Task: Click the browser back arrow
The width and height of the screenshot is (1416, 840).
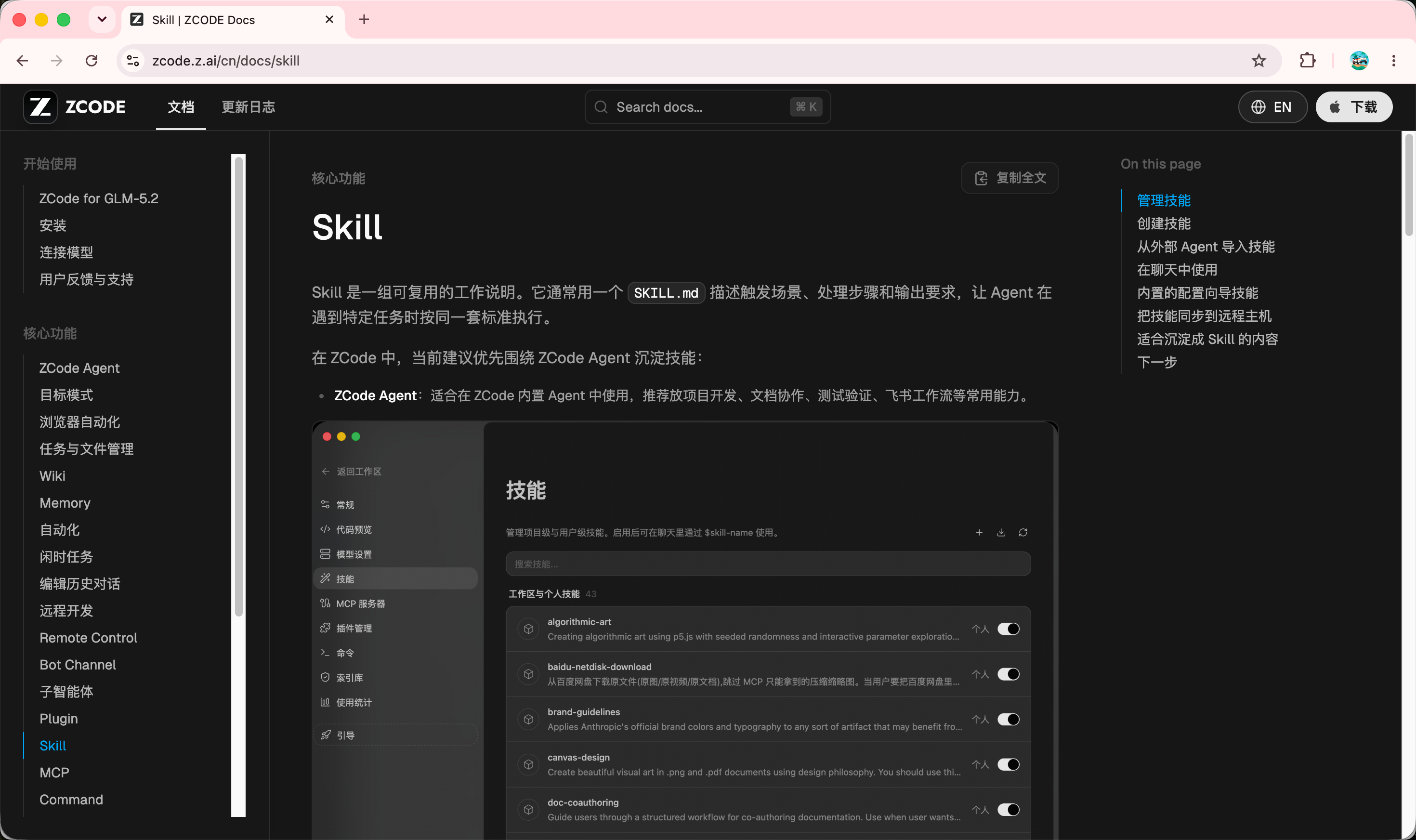Action: point(23,61)
